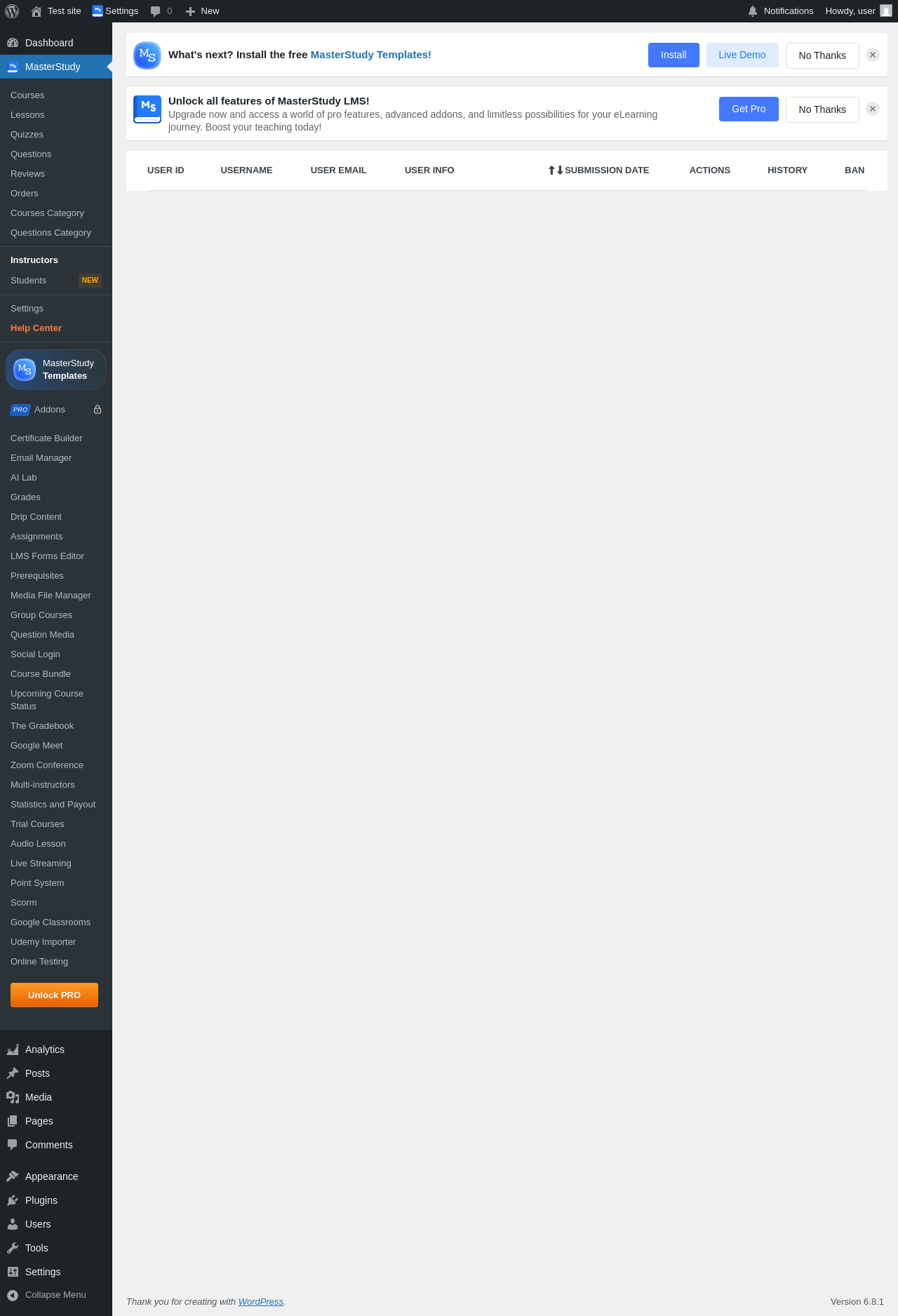Open the Live Demo button

tap(742, 55)
